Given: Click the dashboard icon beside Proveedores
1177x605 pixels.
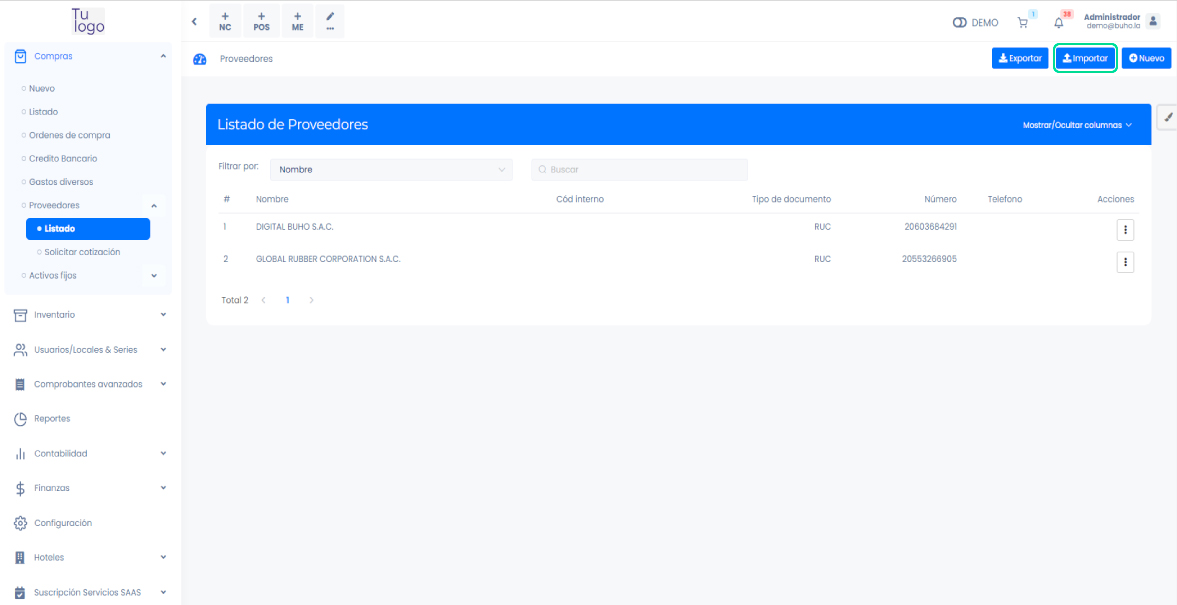Looking at the screenshot, I should pos(199,59).
